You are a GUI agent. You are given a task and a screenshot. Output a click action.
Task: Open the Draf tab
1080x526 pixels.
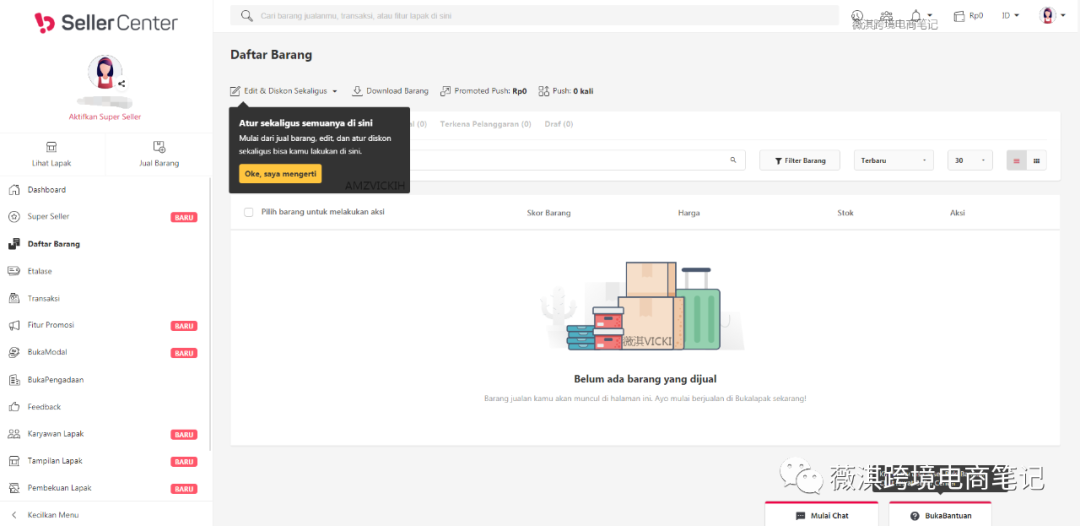point(559,125)
